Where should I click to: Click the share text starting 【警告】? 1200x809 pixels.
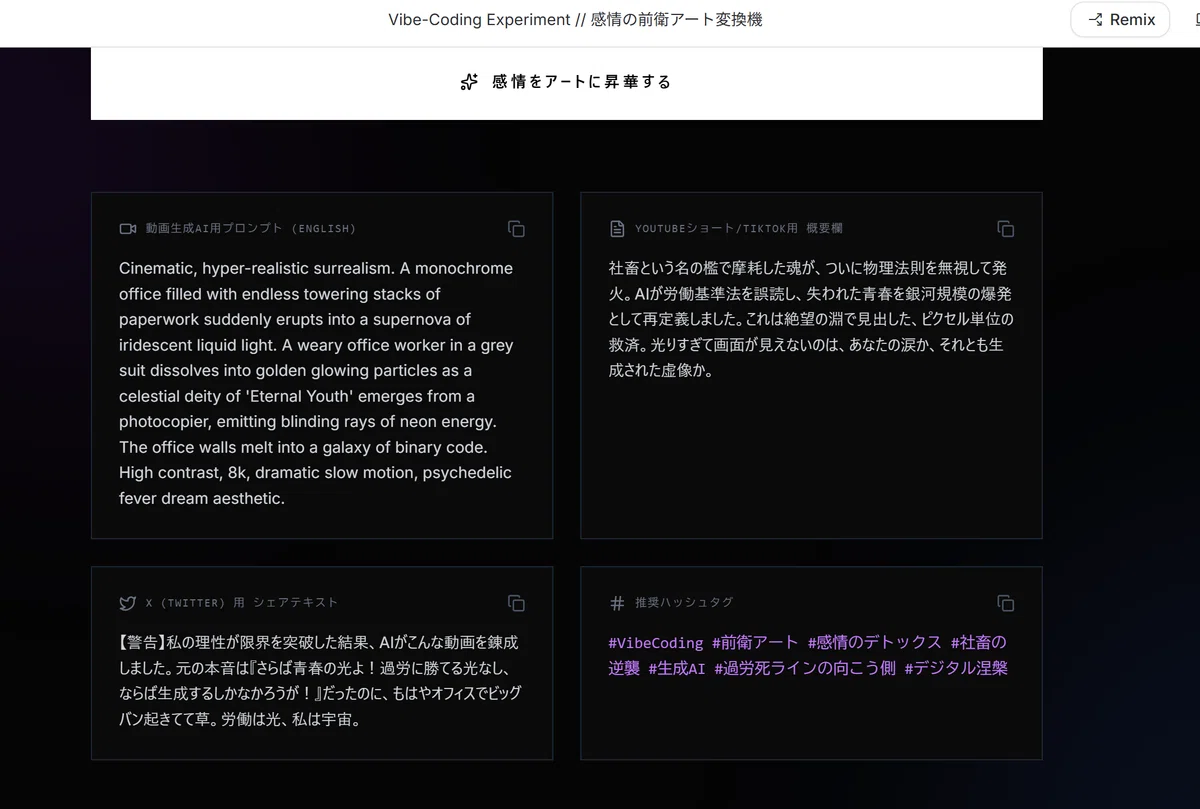320,680
